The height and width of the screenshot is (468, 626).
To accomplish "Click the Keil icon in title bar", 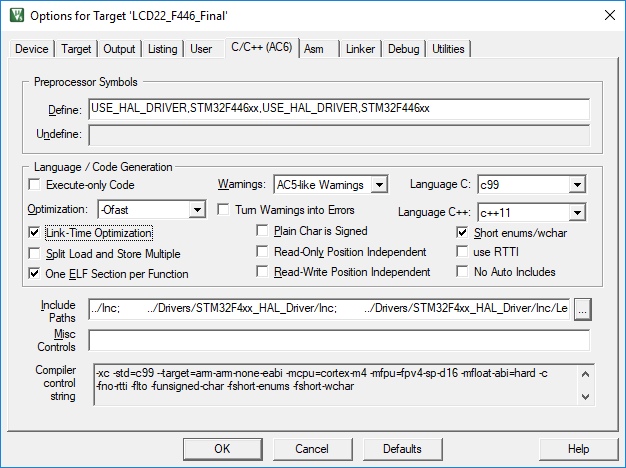I will coord(14,14).
